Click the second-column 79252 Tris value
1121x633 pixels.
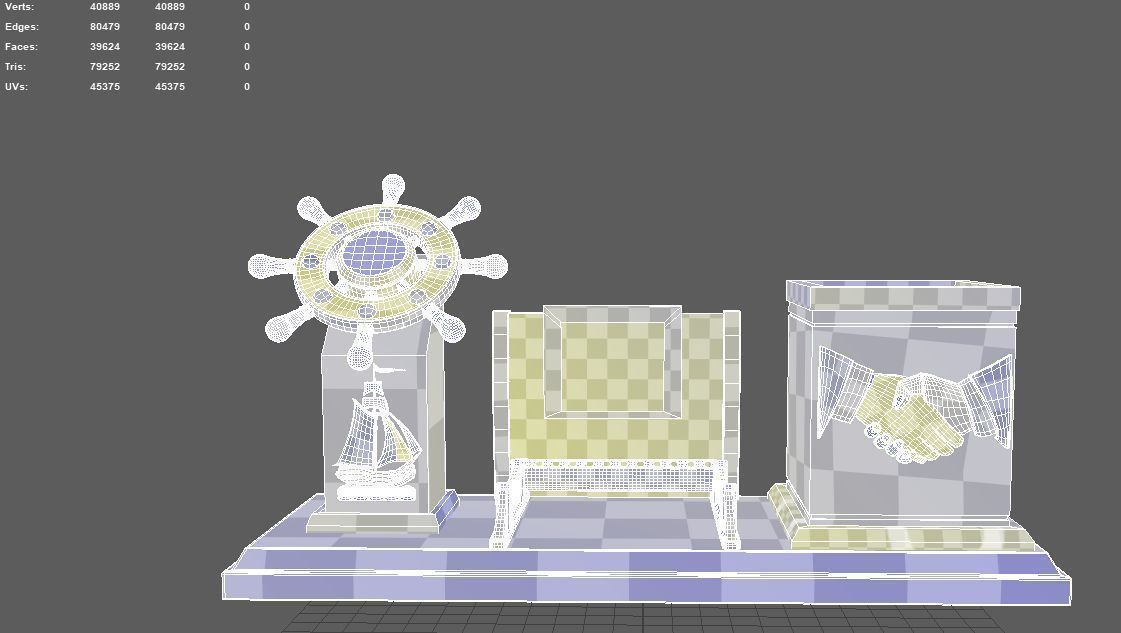tap(170, 67)
